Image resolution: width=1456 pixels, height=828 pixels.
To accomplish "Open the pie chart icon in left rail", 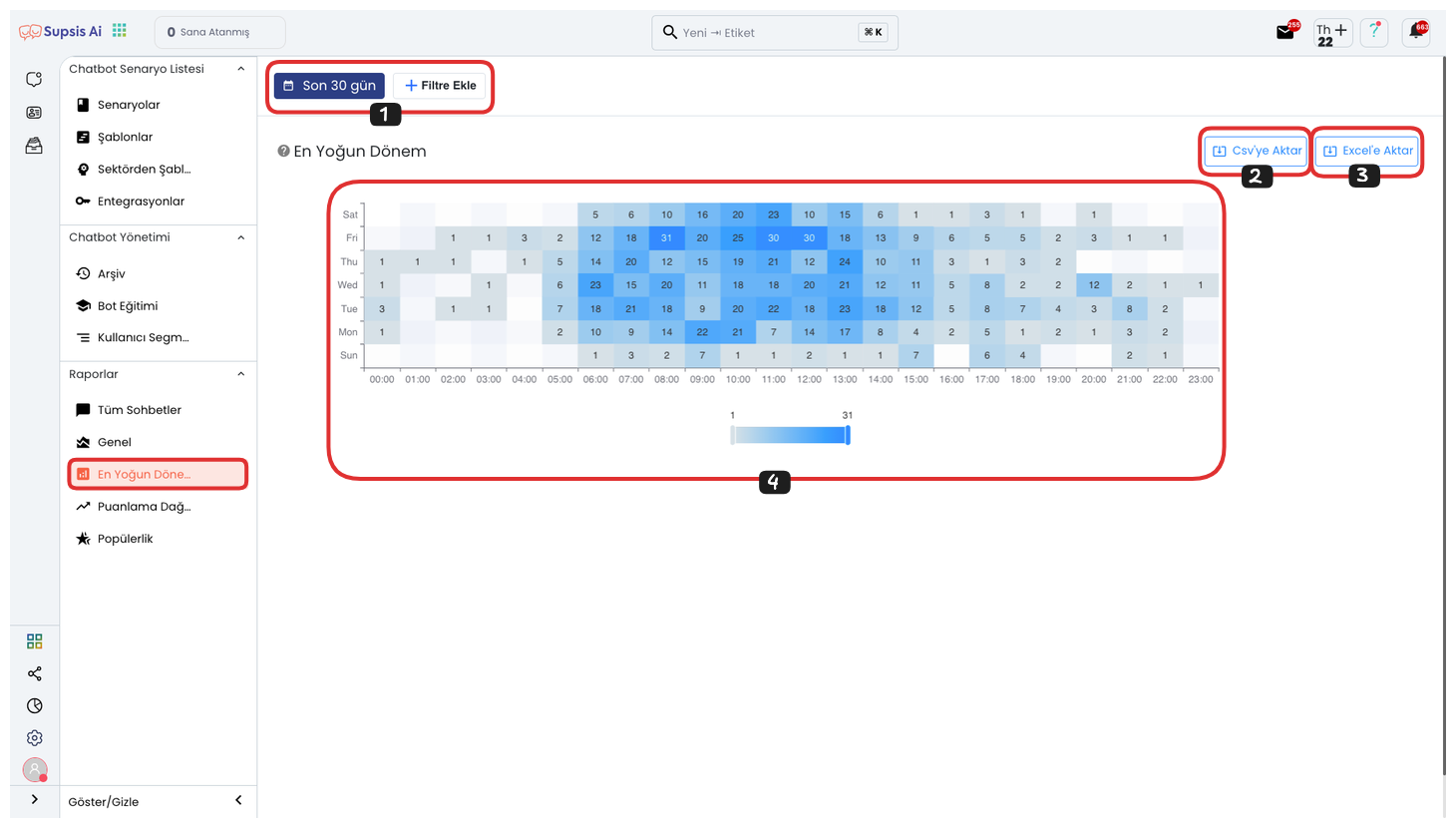I will [35, 706].
